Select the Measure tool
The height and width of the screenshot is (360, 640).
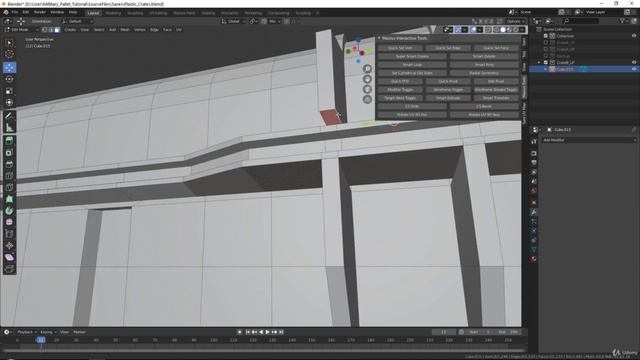click(x=9, y=128)
